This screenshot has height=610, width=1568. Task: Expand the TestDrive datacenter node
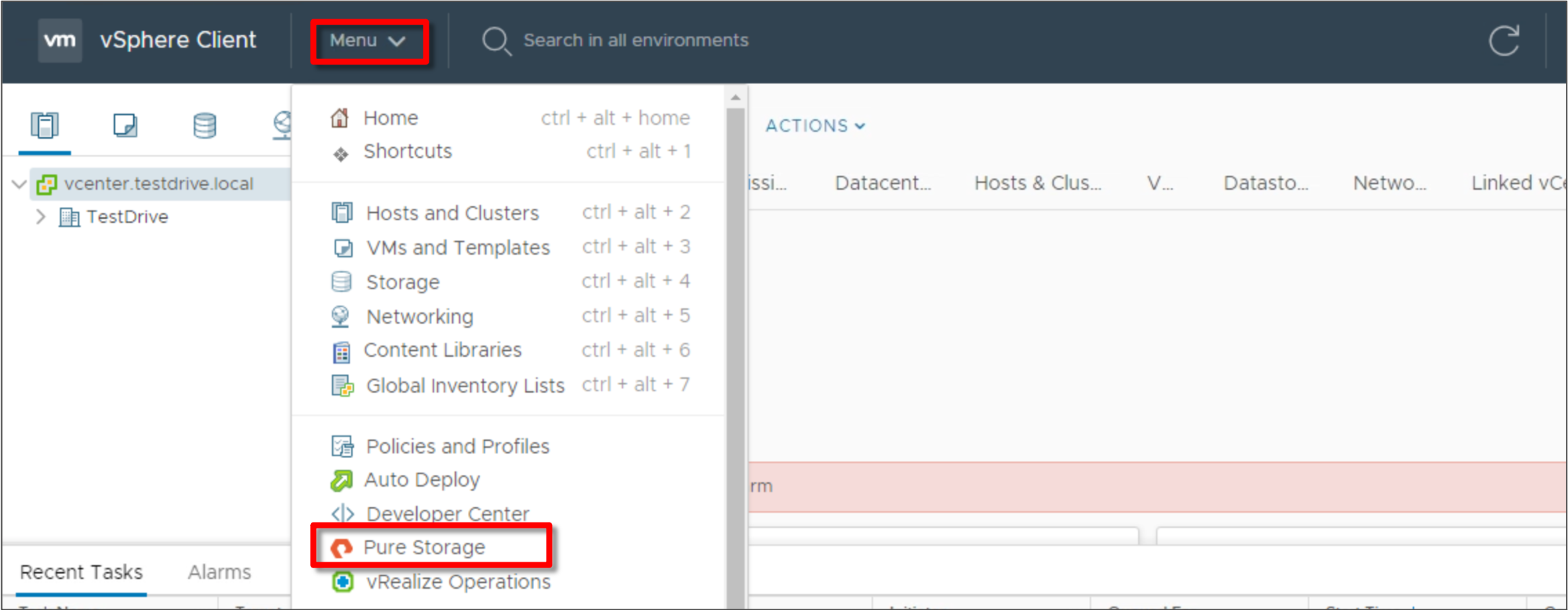click(40, 217)
